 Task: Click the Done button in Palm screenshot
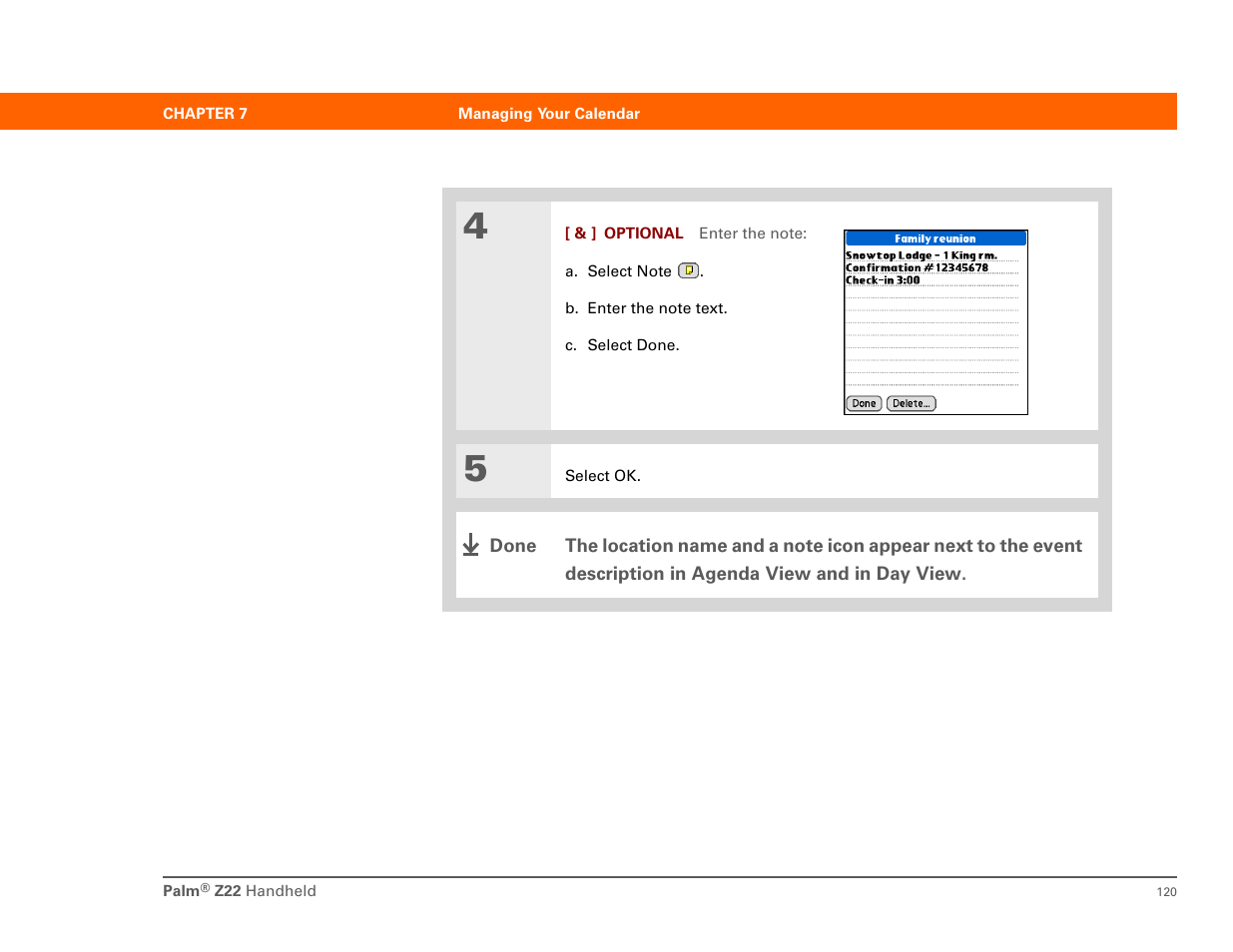coord(864,404)
